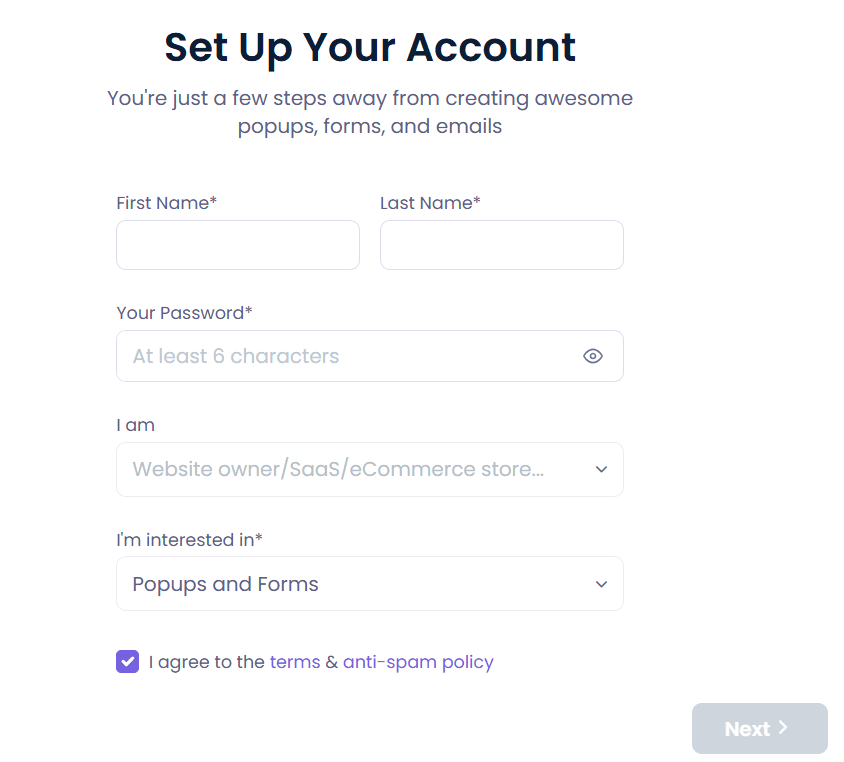Uncheck the agree to terms checkbox
The image size is (844, 762).
click(127, 662)
